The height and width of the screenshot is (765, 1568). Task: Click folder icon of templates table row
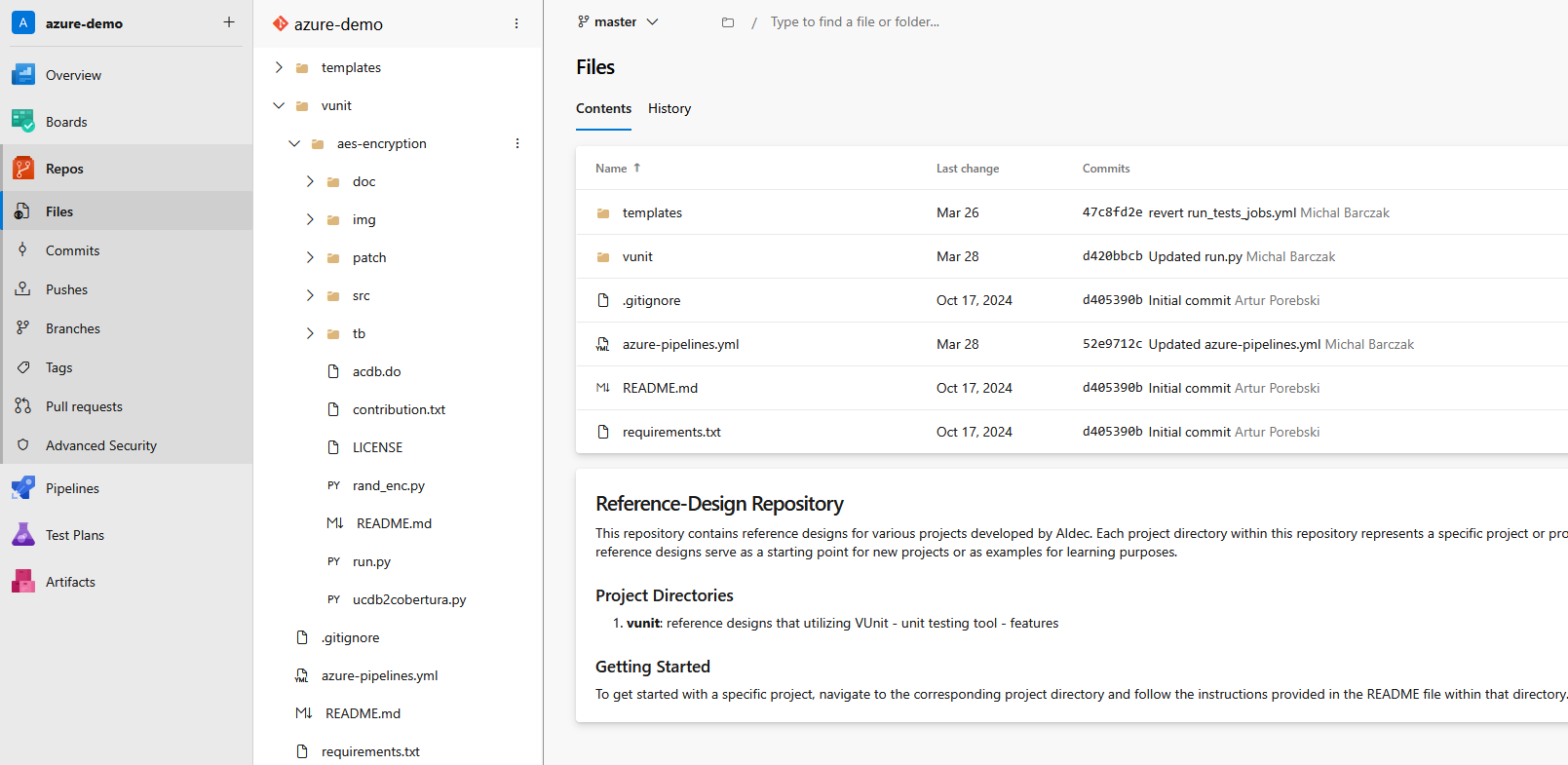(603, 212)
